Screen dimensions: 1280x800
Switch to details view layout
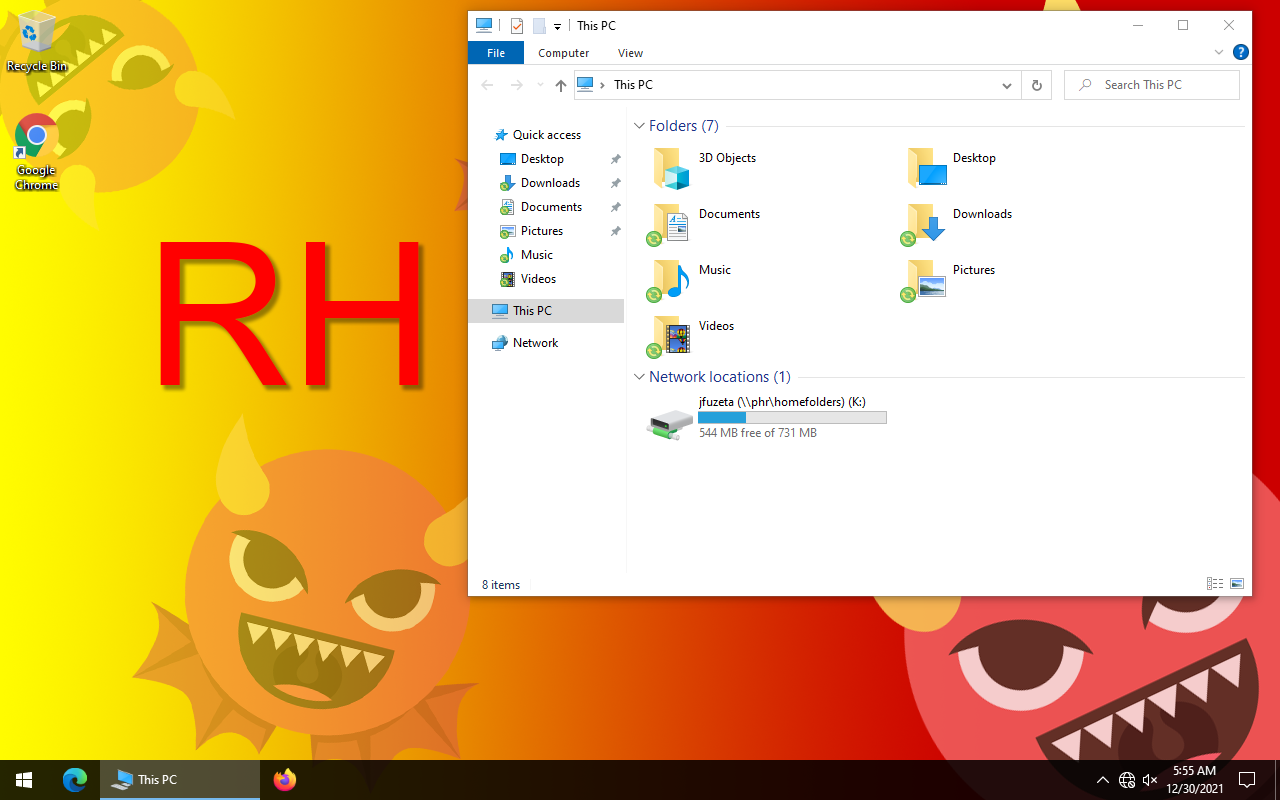tap(1215, 584)
